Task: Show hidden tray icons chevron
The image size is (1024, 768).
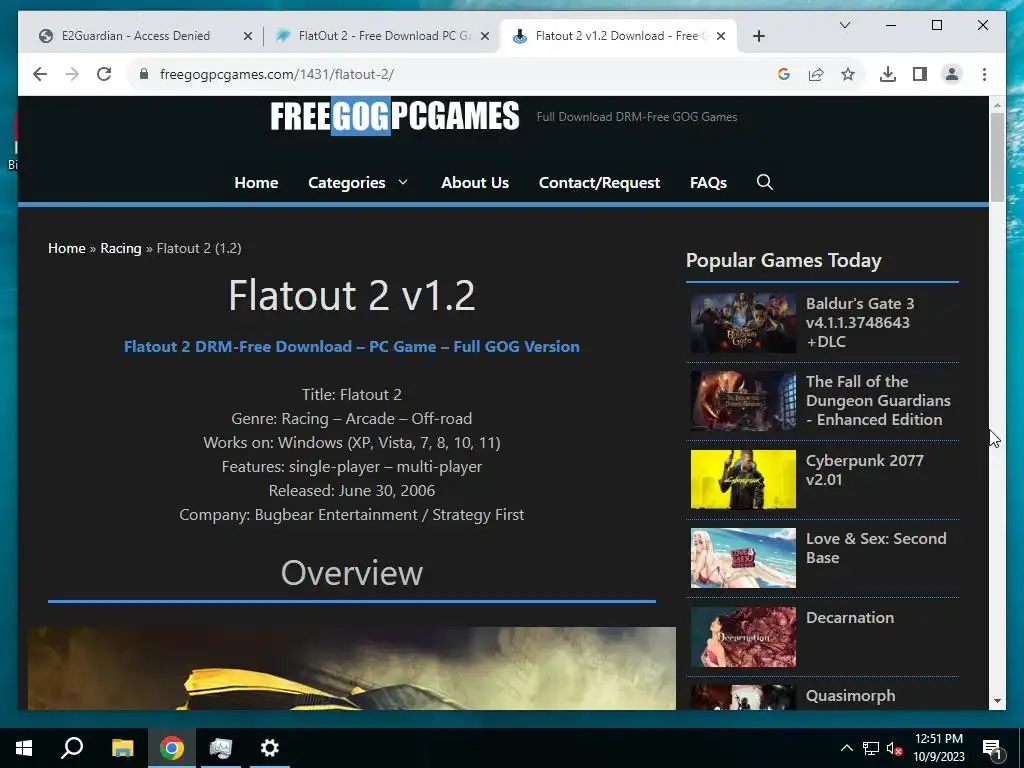Action: click(x=846, y=748)
